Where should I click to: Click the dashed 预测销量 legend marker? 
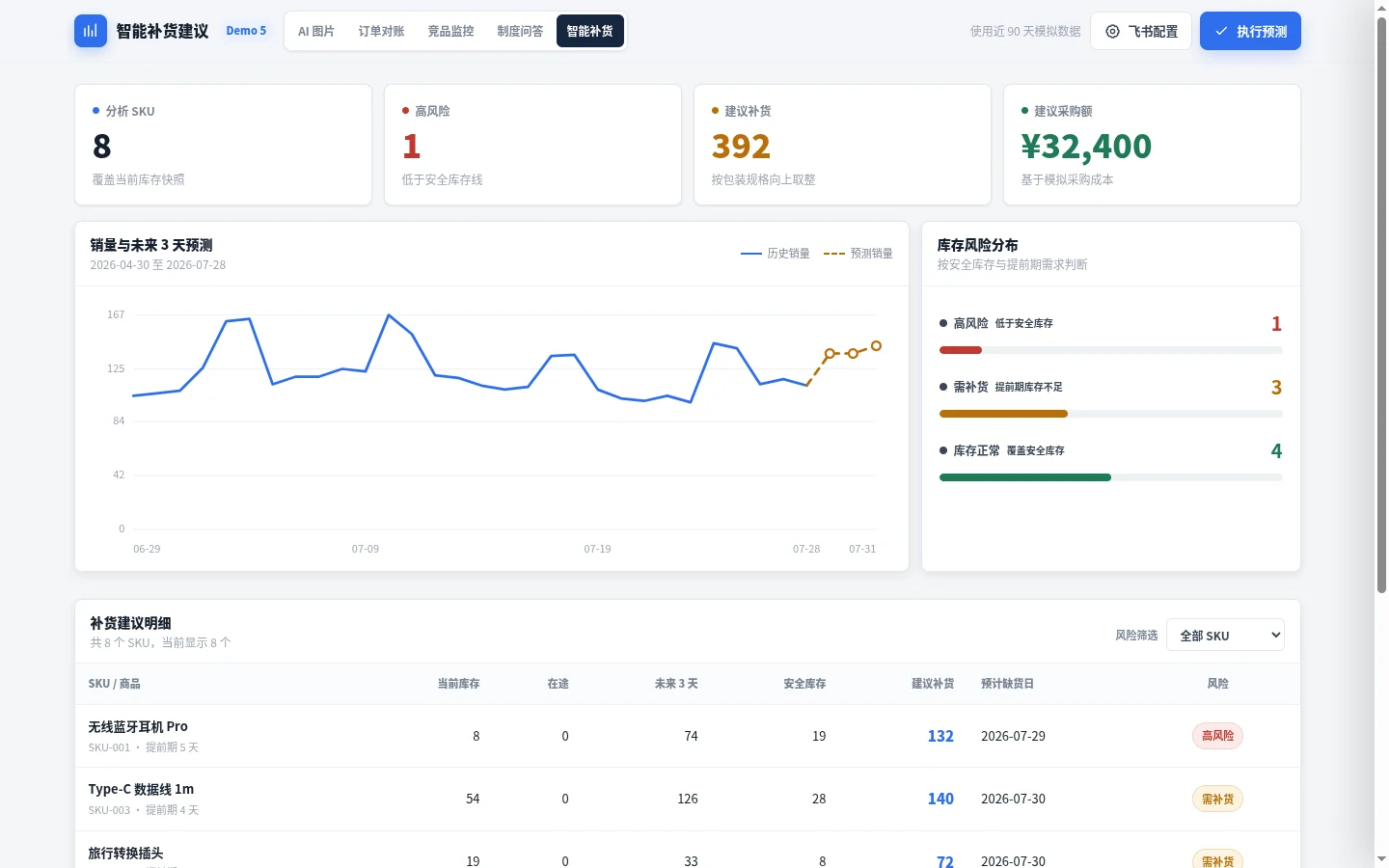[834, 254]
